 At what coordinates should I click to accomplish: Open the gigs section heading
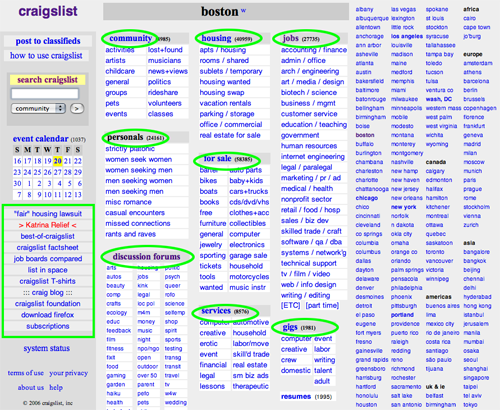pyautogui.click(x=290, y=327)
